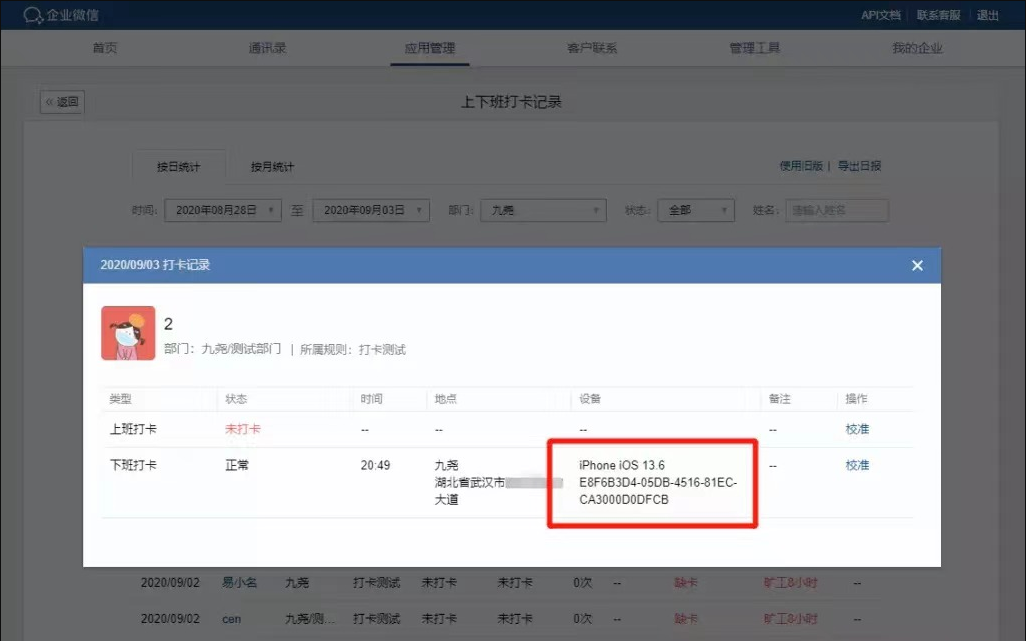Select the 应用管理 tab

429,48
